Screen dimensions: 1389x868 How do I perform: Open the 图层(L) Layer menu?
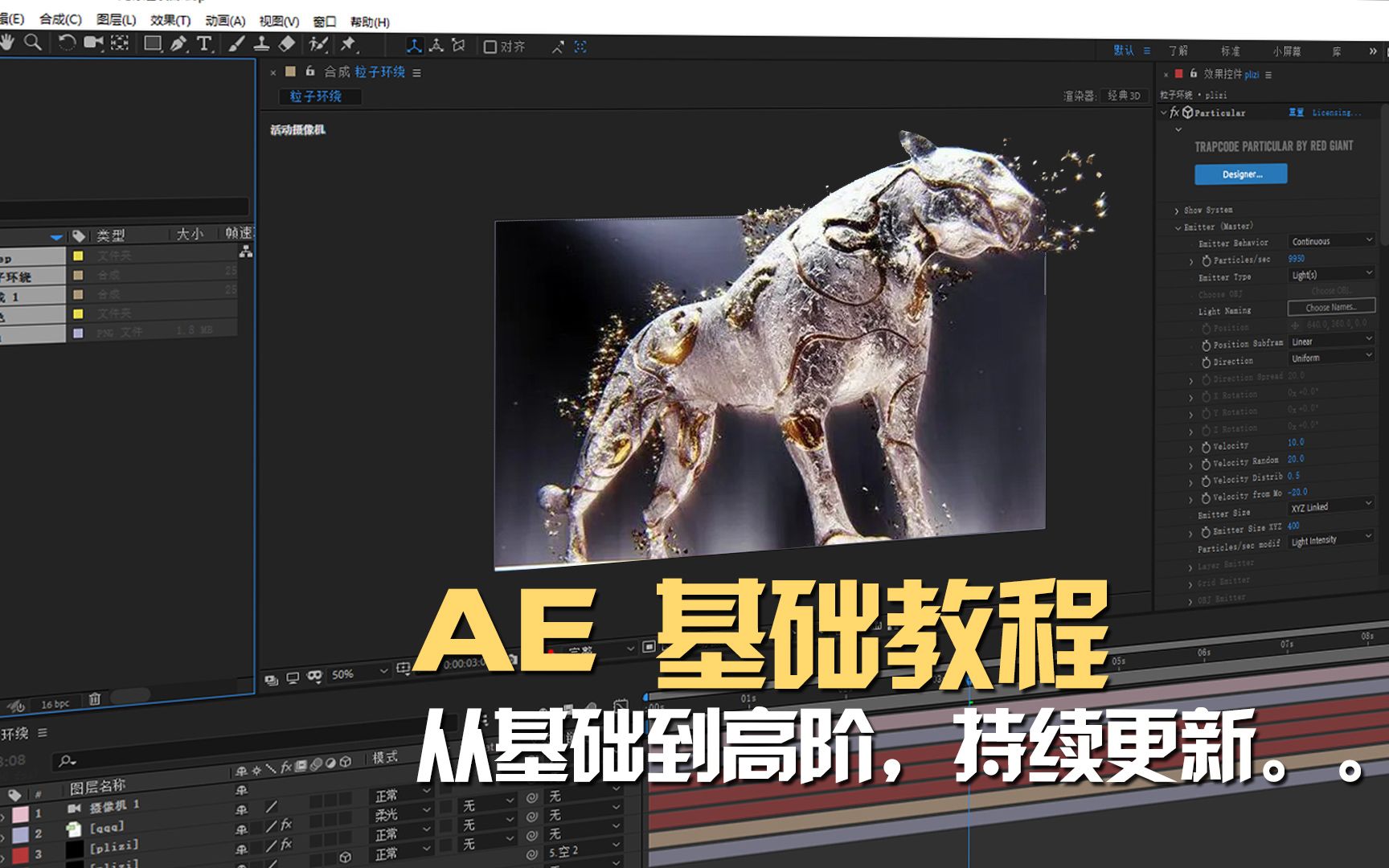pyautogui.click(x=116, y=19)
